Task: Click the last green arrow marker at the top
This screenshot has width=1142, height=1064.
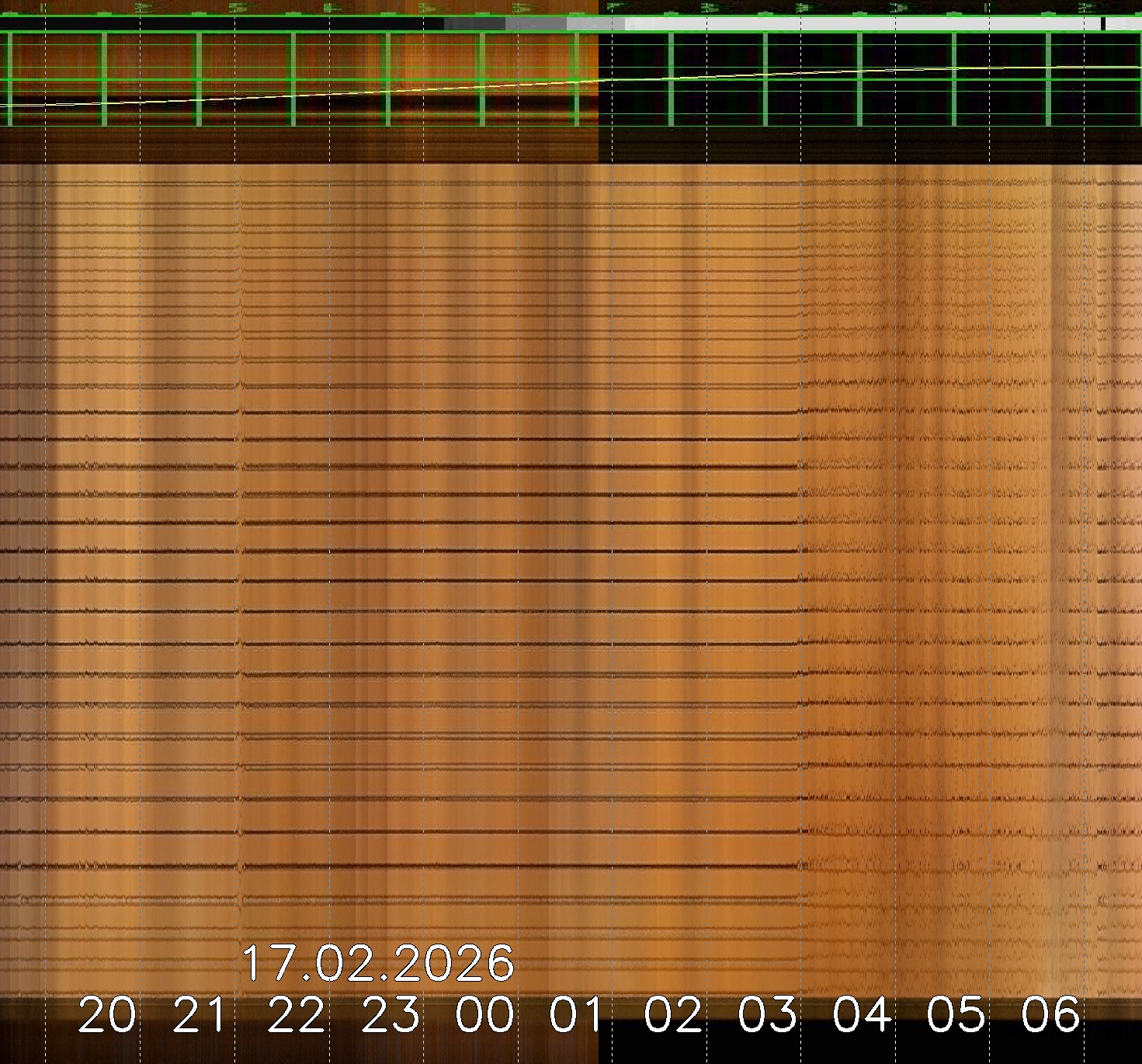Action: [x=1087, y=8]
